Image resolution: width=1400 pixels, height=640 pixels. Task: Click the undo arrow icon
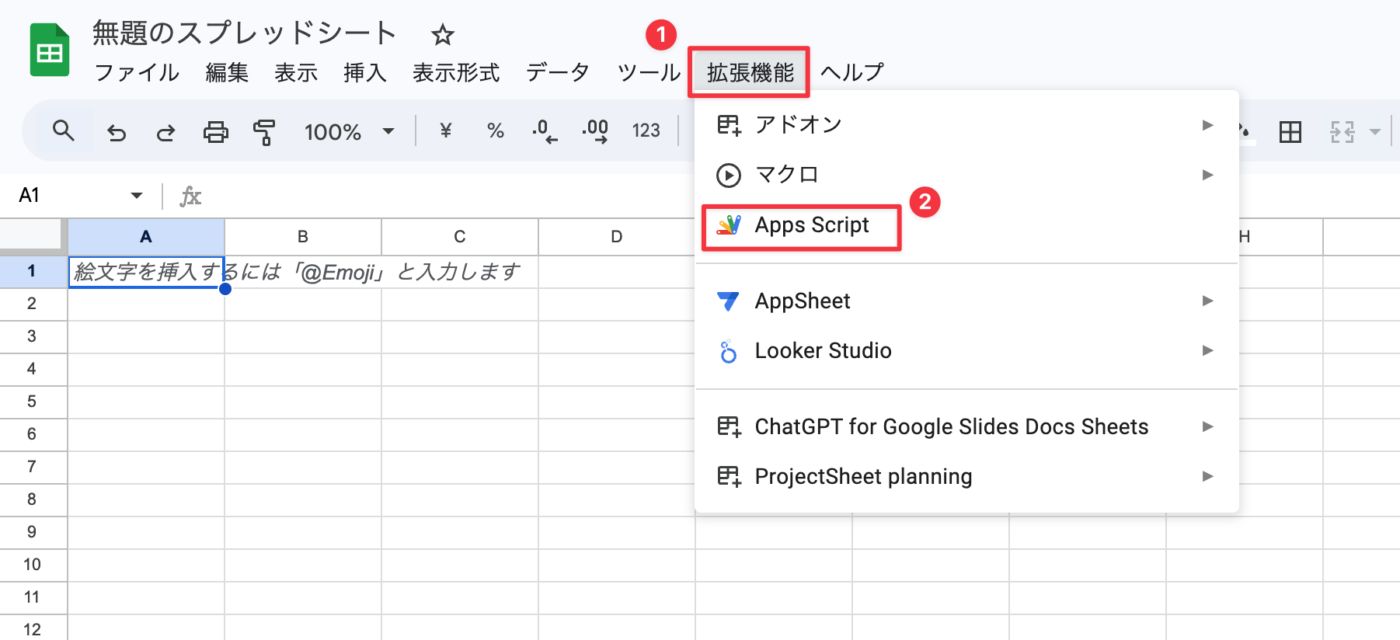click(117, 131)
